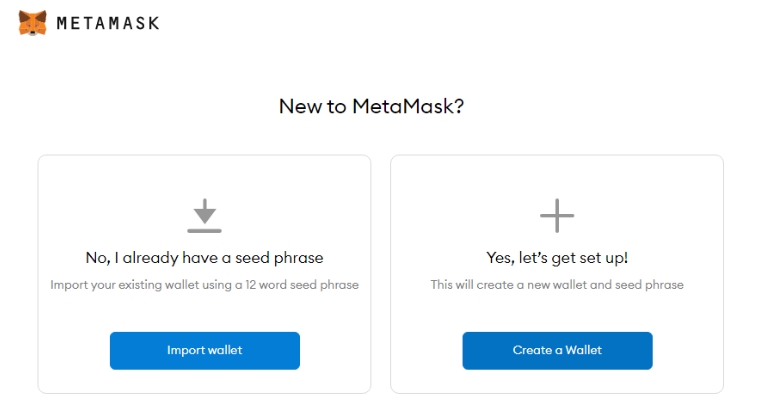Screen dimensions: 761x415
Task: Click the bar beneath the download arrow
Action: coord(204,231)
